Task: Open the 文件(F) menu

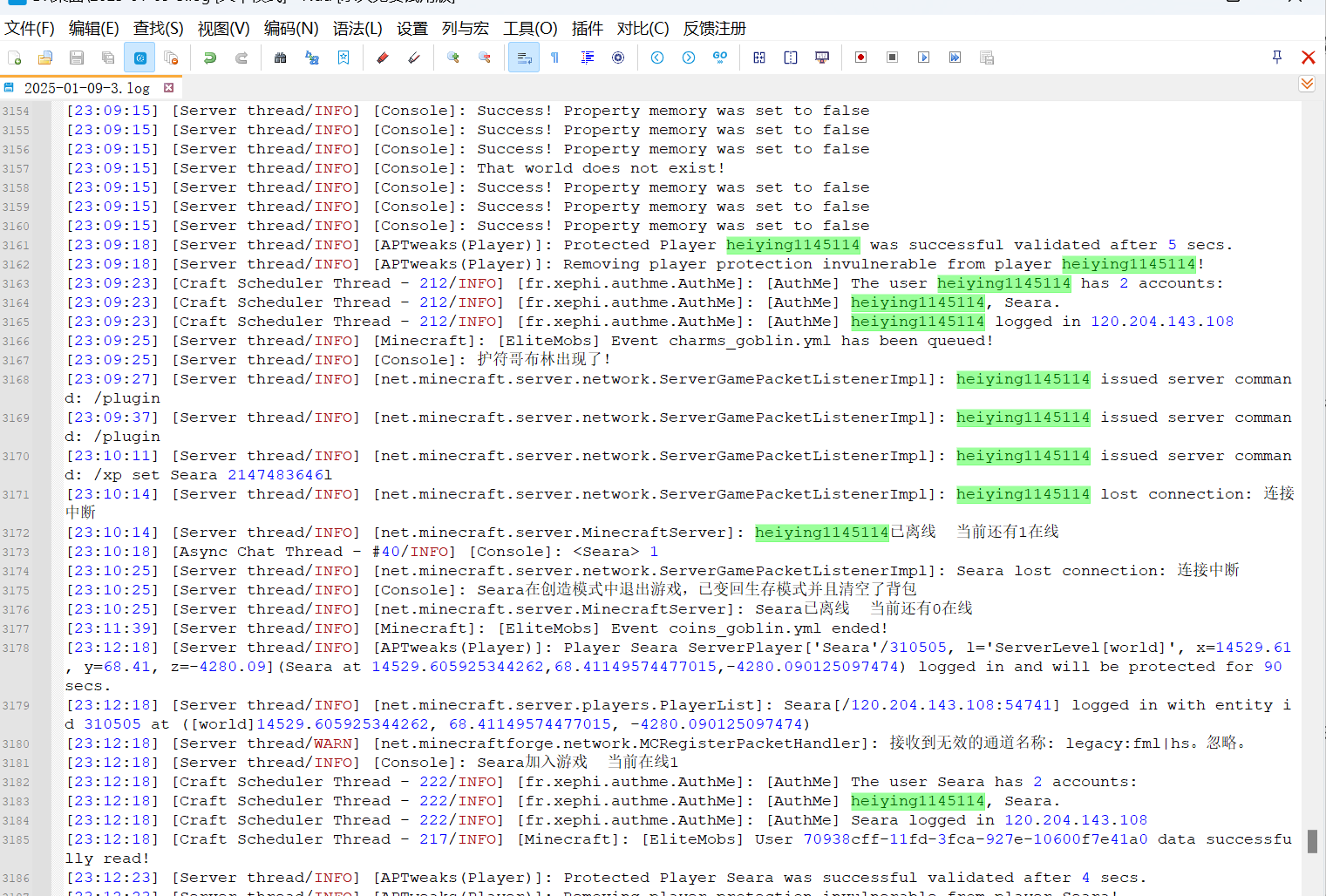Action: 30,28
